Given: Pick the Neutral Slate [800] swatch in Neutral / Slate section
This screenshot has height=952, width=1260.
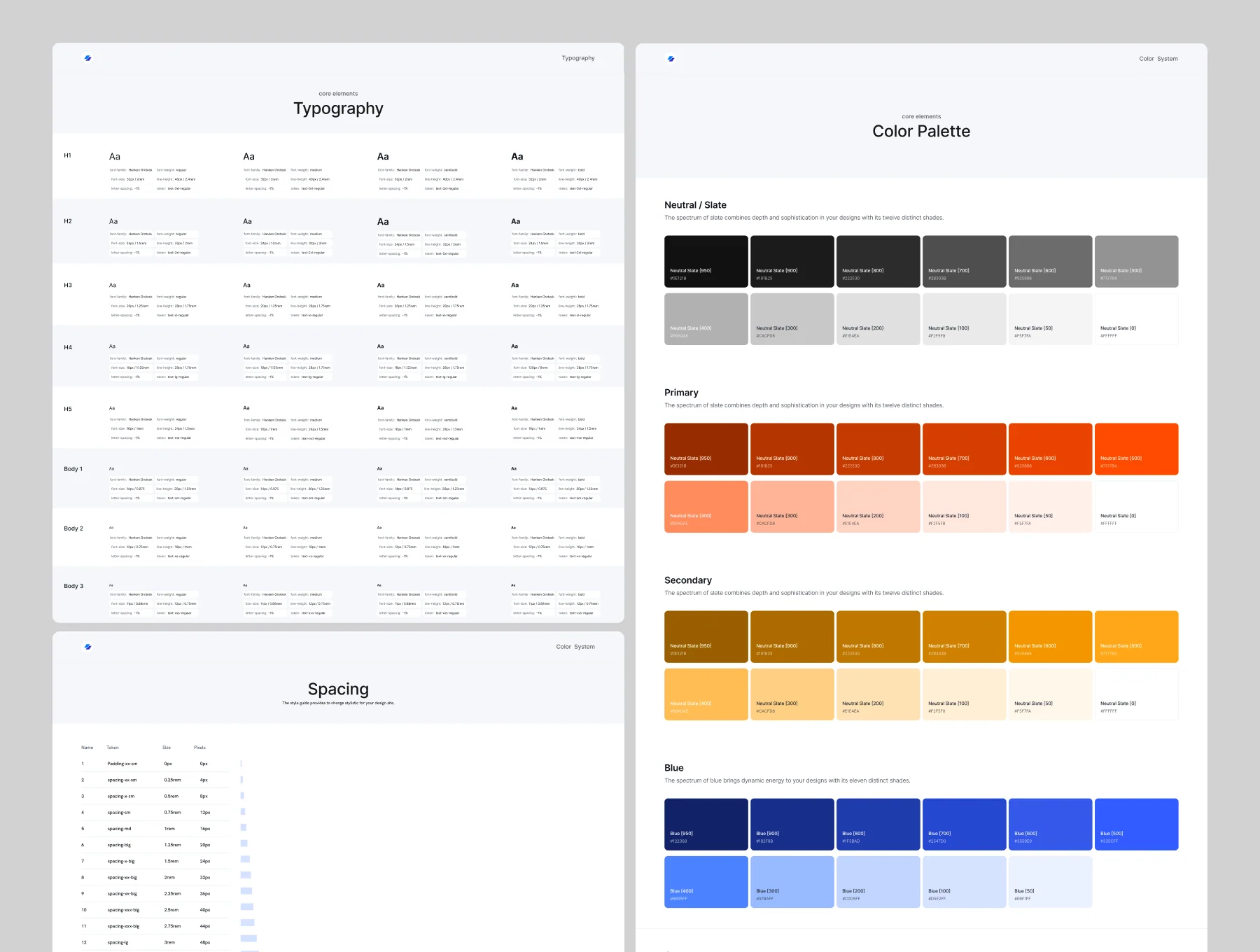Looking at the screenshot, I should coord(878,262).
